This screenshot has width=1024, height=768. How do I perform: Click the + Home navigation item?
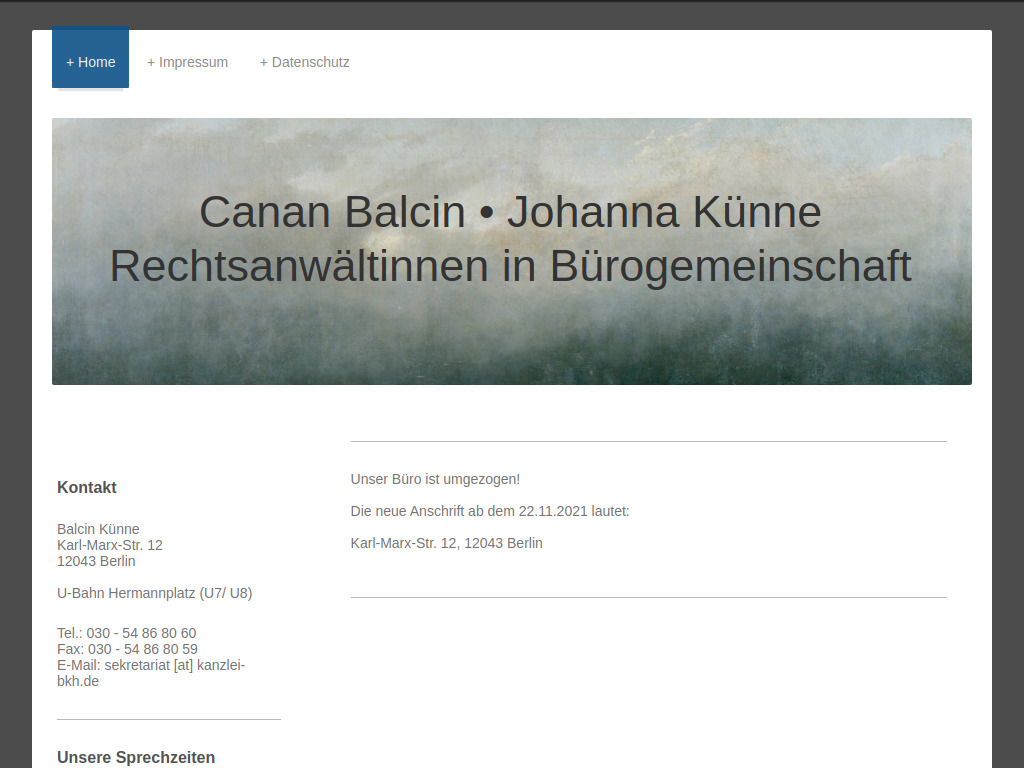coord(90,61)
